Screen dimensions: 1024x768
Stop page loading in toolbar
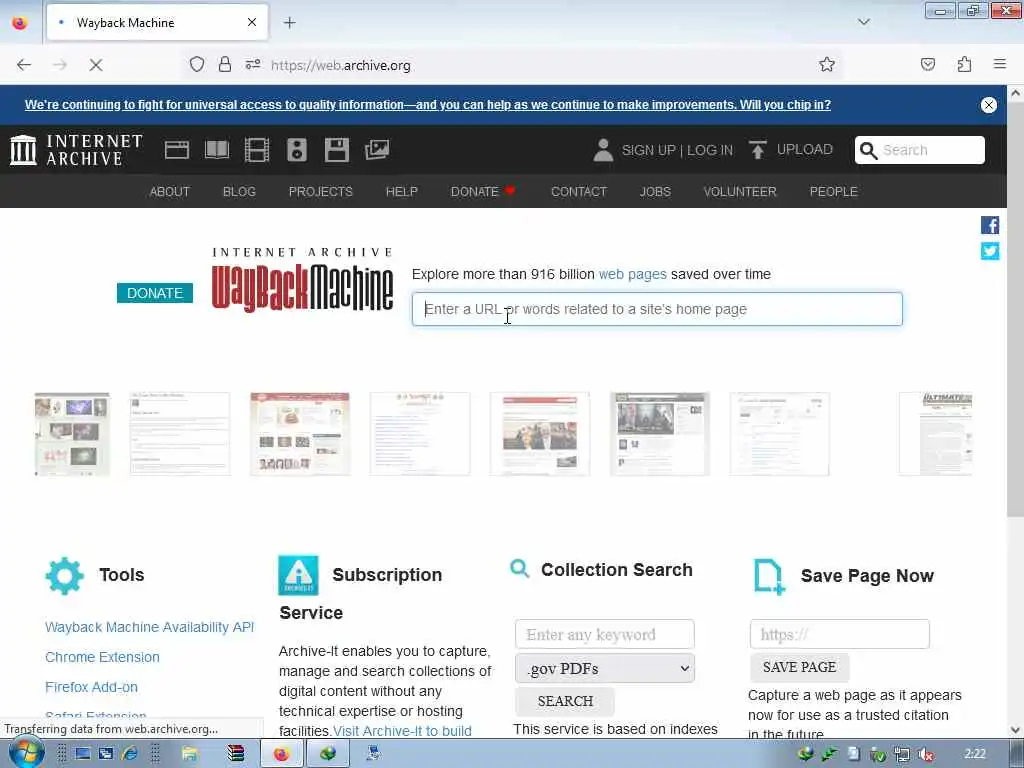point(95,65)
